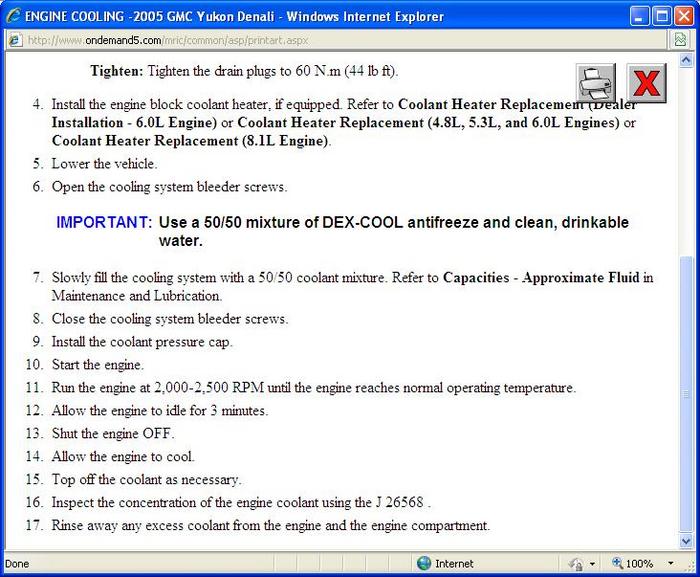Minimize the Internet Explorer window
The height and width of the screenshot is (577, 700).
(x=640, y=17)
